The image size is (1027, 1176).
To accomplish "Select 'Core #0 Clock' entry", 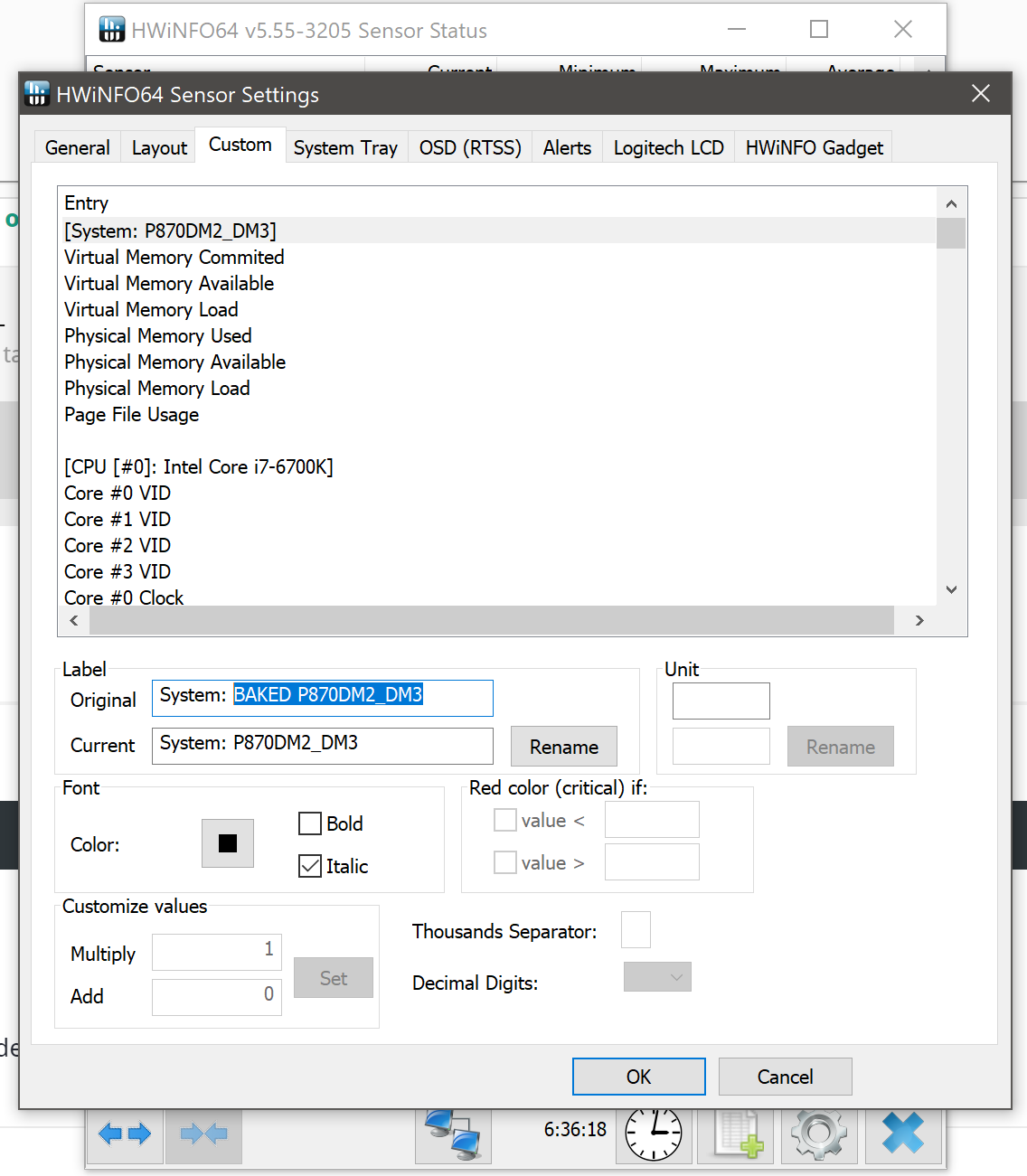I will pyautogui.click(x=497, y=597).
